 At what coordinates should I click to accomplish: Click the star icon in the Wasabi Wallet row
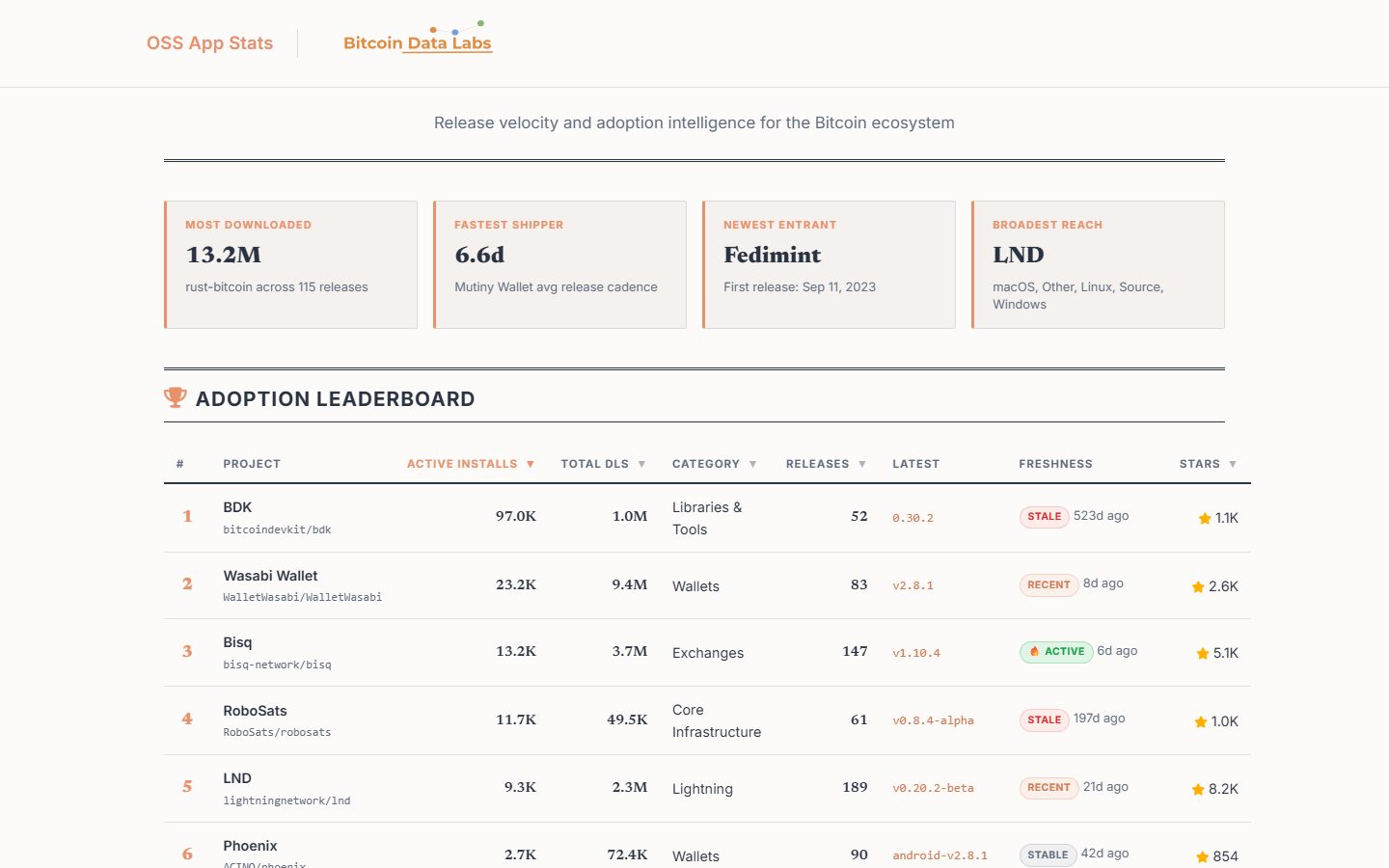tap(1198, 586)
